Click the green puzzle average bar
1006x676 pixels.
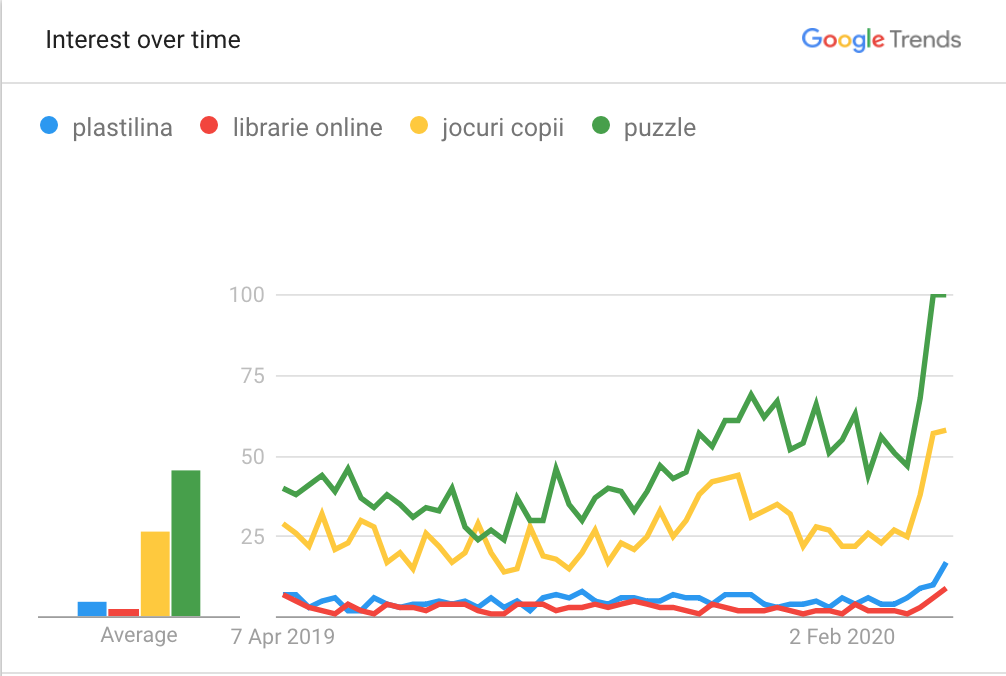click(x=186, y=543)
